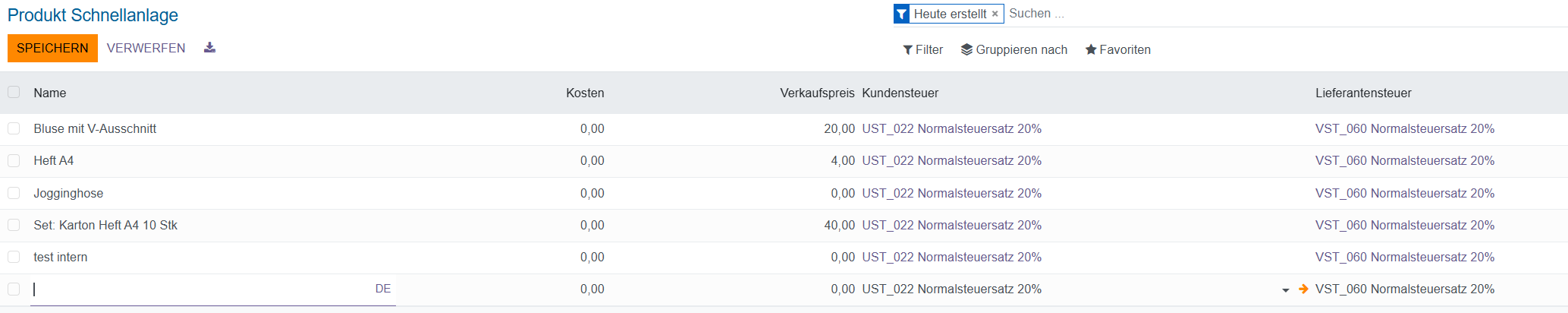Click Verwerfen to discard changes
Viewport: 1568px width, 313px height.
[146, 48]
